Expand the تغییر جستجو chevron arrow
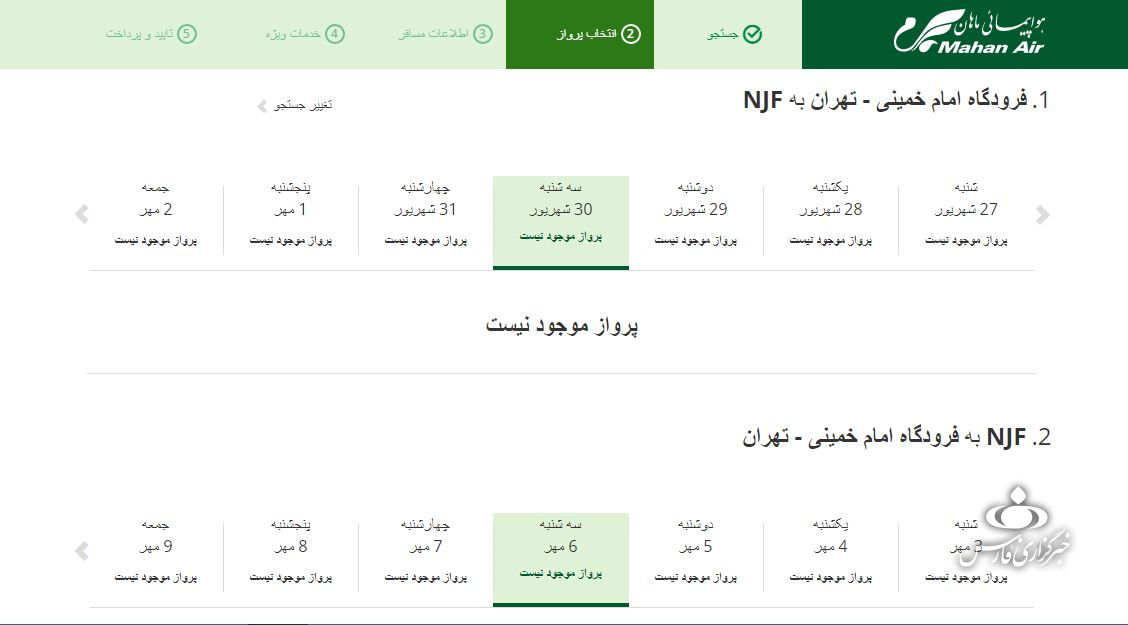 (262, 106)
